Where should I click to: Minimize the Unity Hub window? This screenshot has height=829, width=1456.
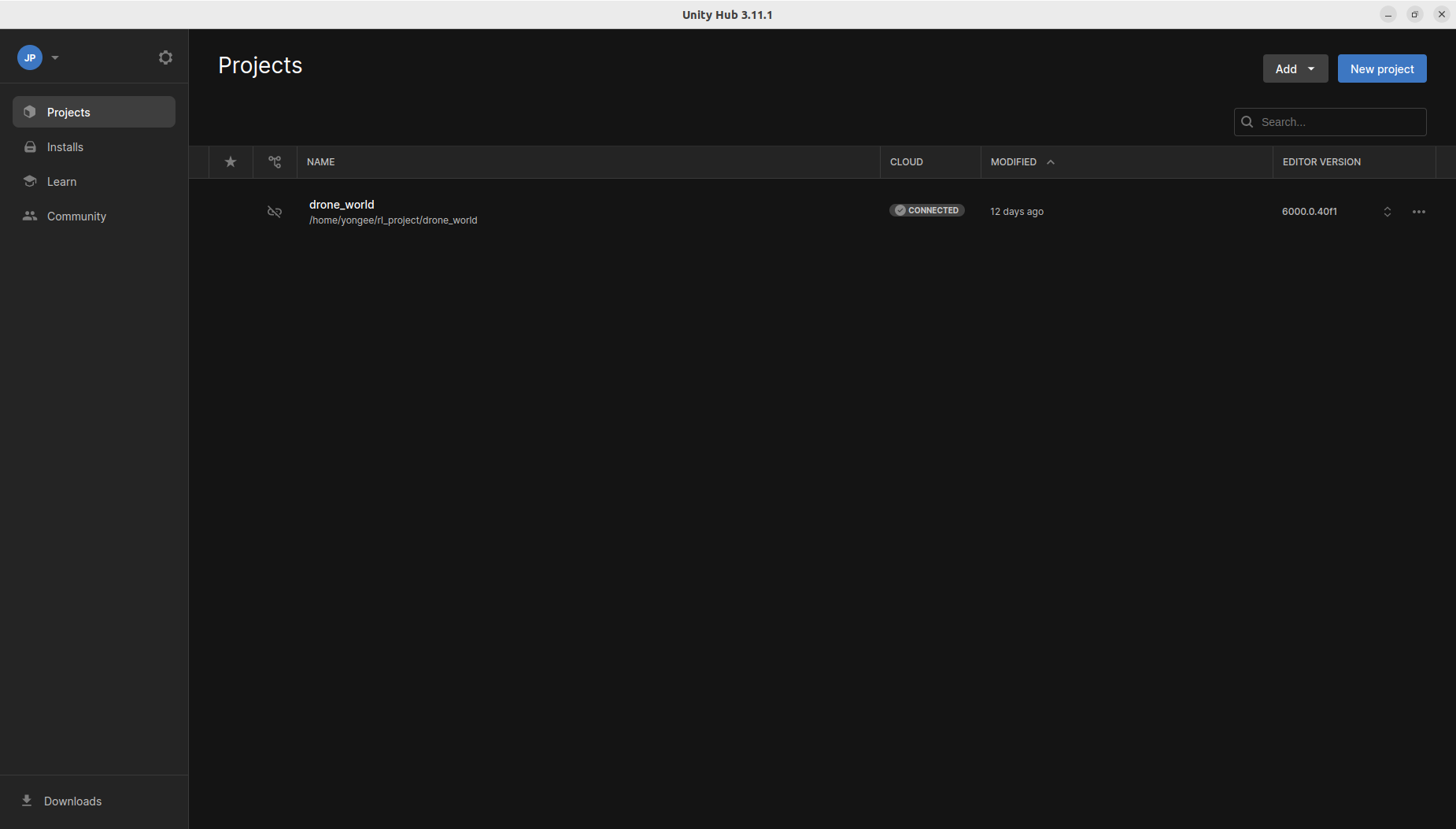1388,14
